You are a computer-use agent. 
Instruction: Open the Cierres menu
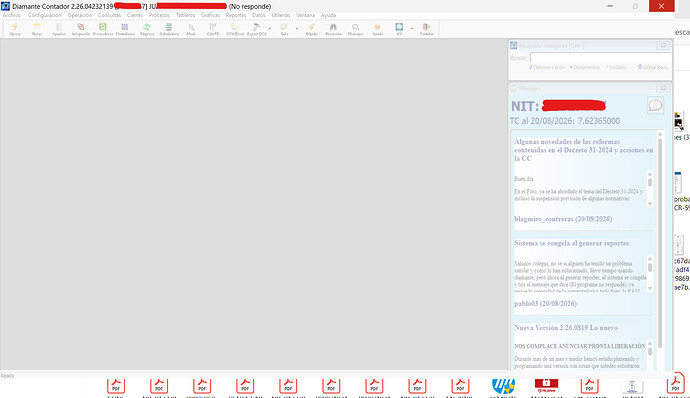pos(135,15)
